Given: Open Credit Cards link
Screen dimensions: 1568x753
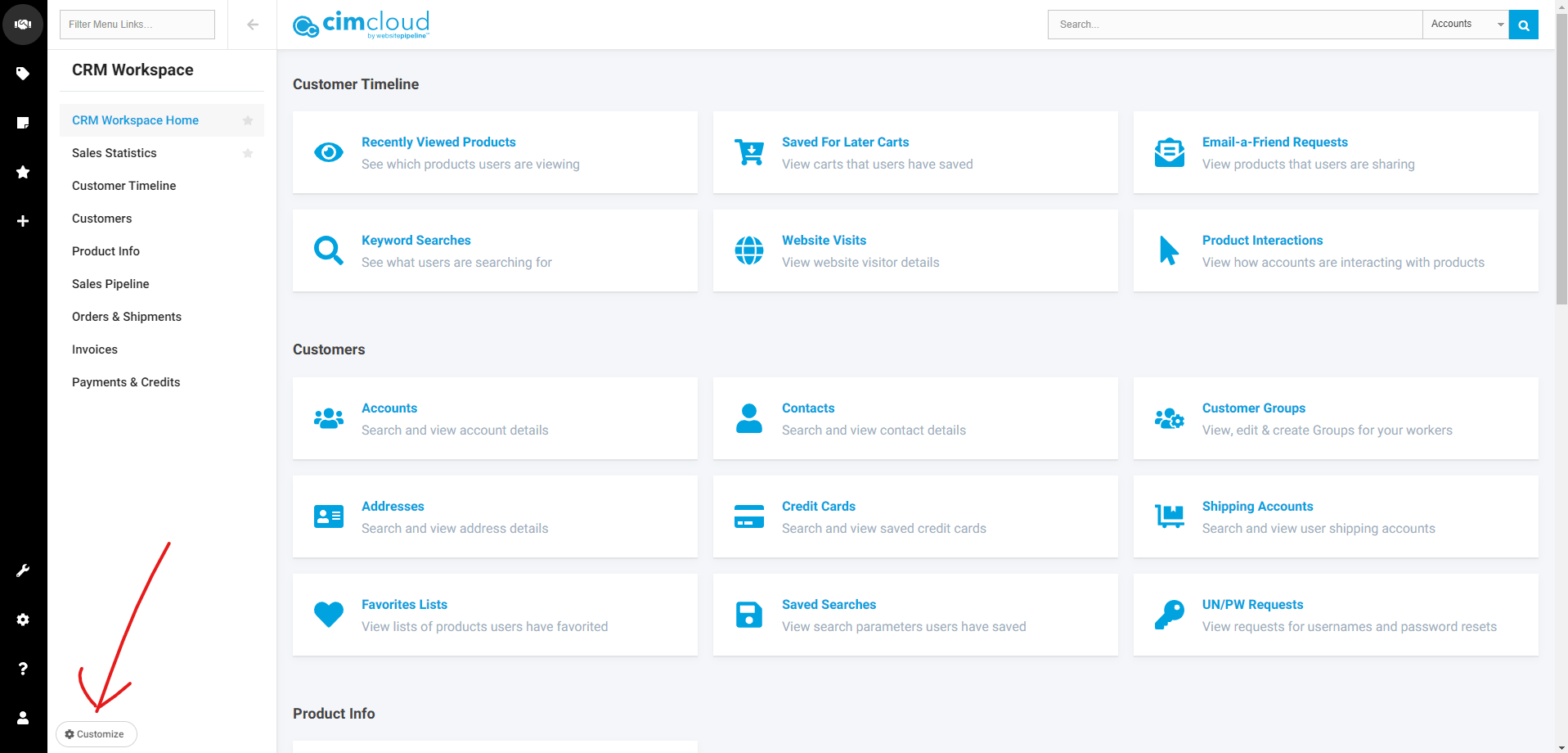Looking at the screenshot, I should (x=818, y=507).
